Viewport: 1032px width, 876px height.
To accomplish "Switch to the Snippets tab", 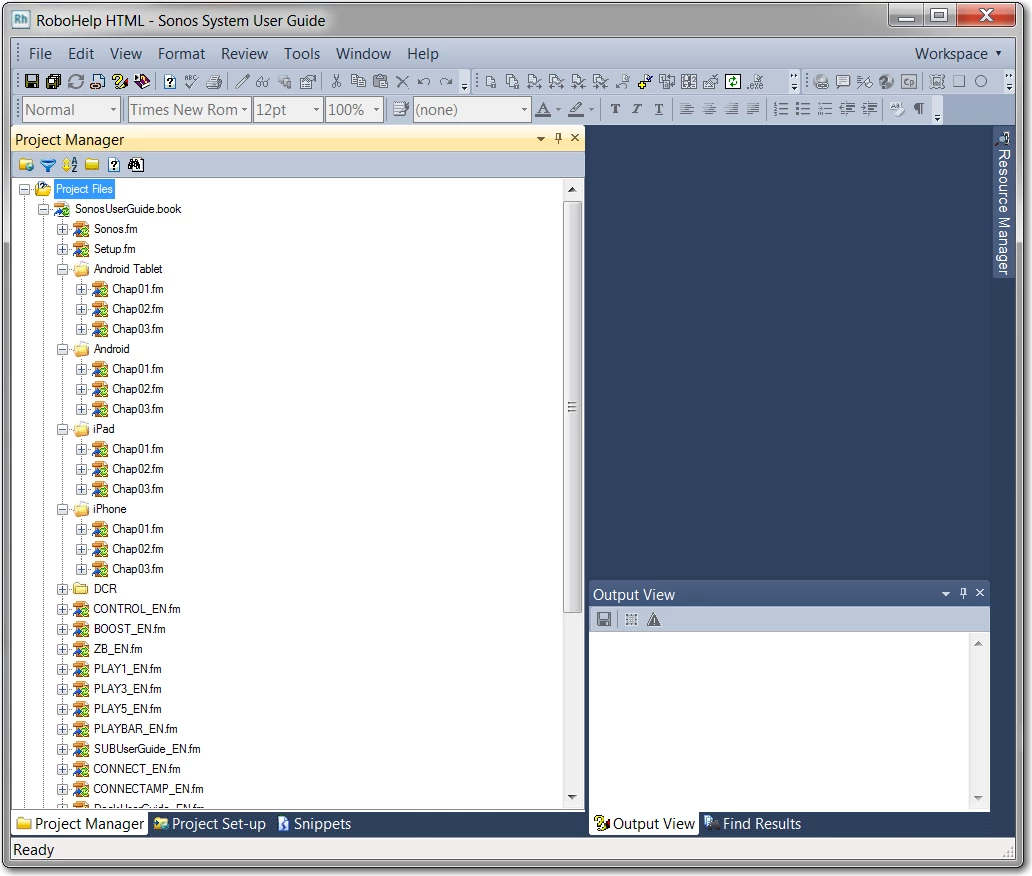I will tap(315, 823).
